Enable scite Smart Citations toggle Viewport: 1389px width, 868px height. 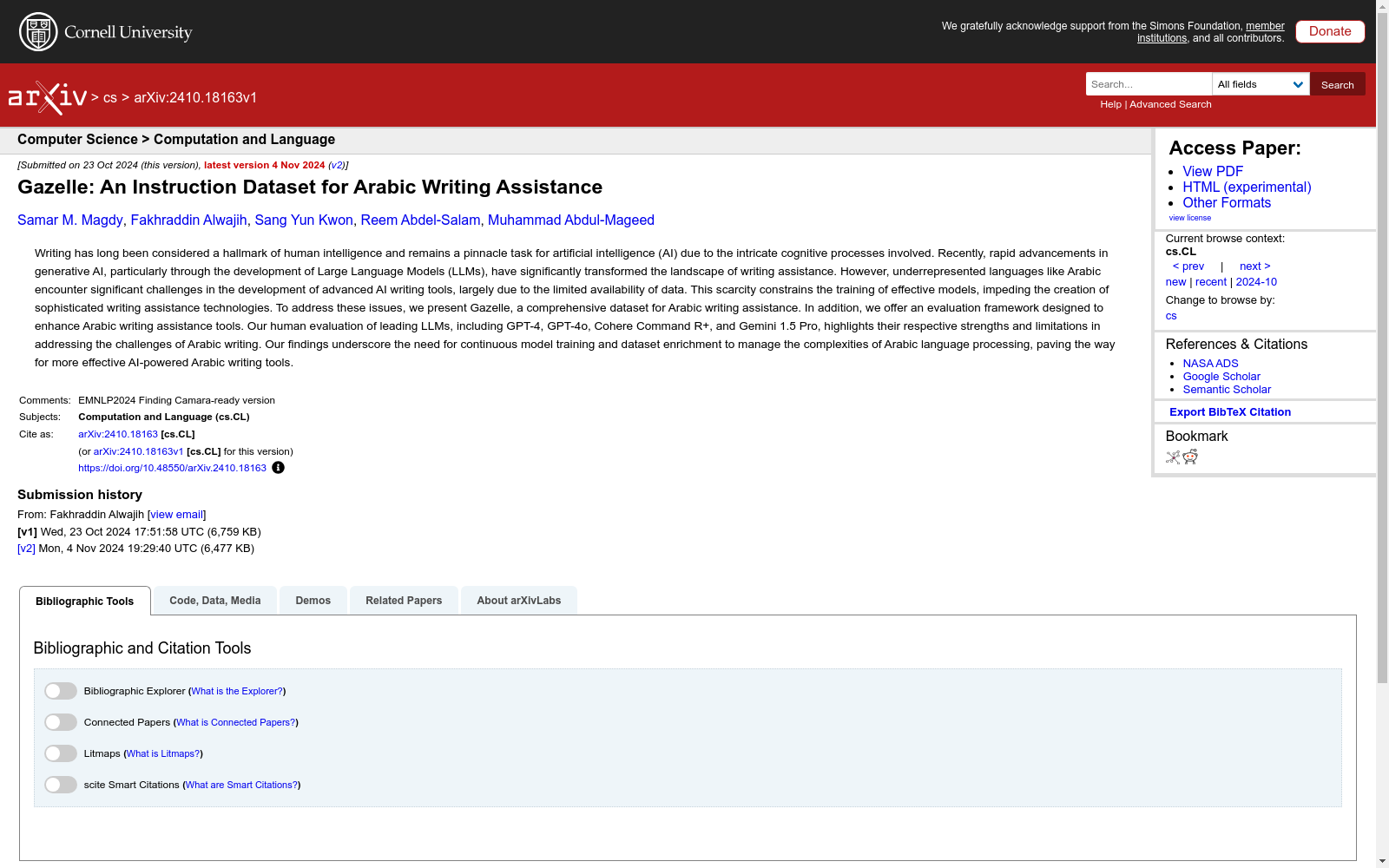point(61,785)
